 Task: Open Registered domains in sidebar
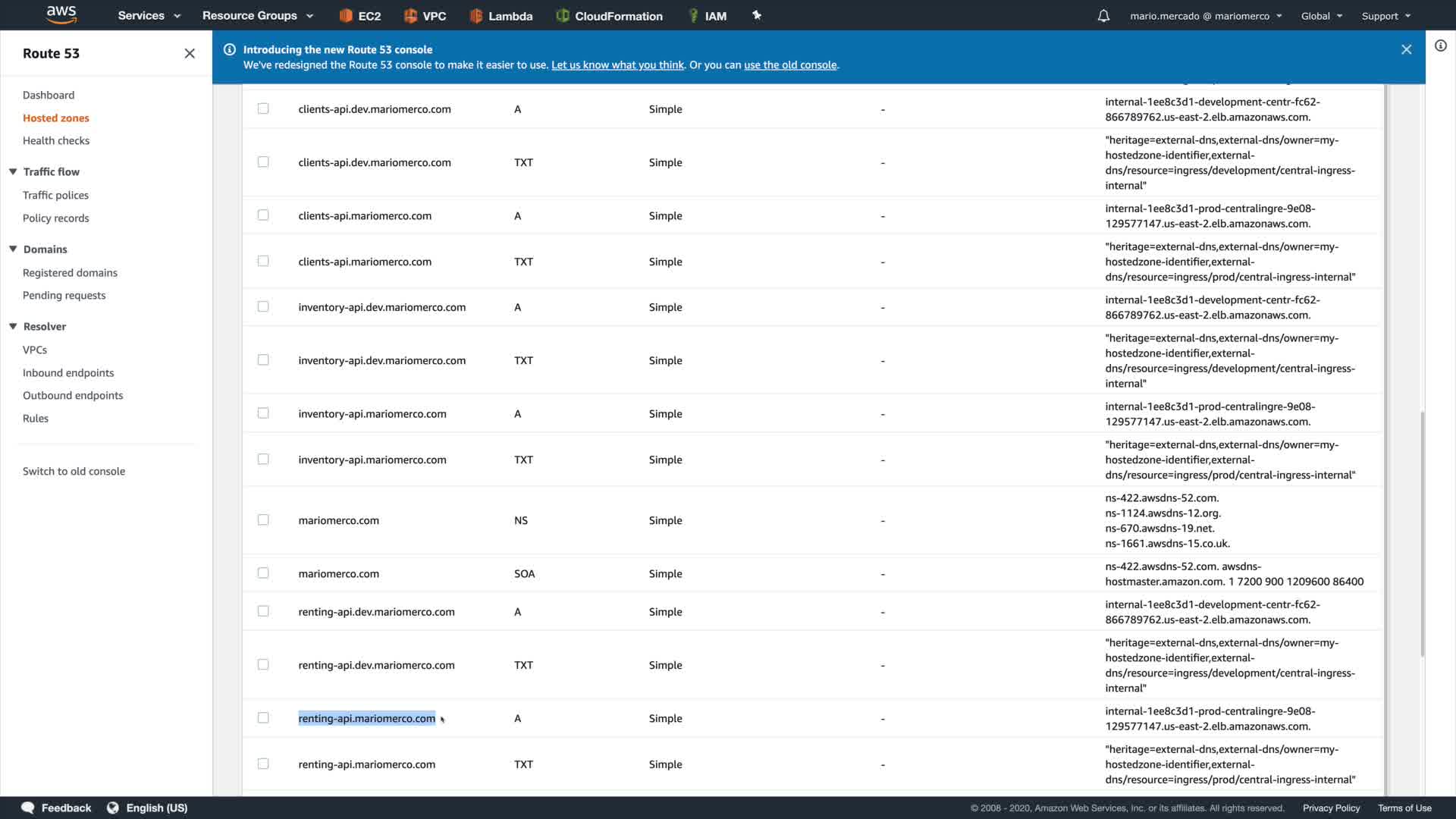70,273
